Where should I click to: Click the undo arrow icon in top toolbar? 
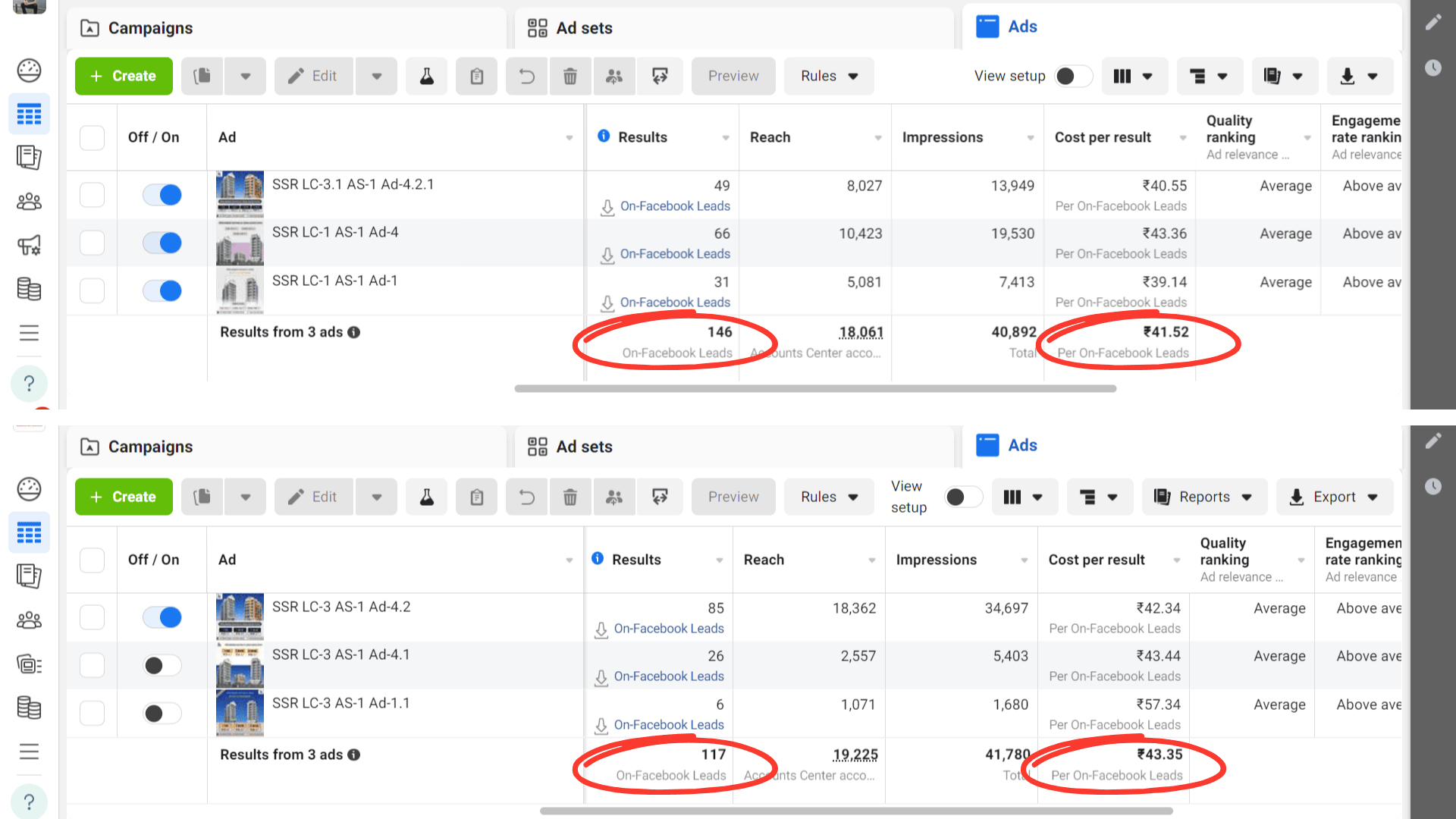tap(526, 76)
